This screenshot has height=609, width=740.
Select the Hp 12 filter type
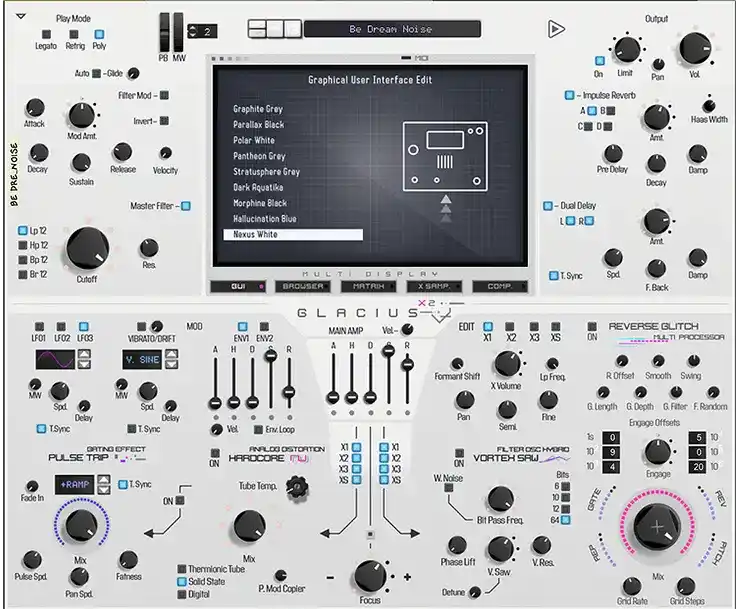(22, 245)
